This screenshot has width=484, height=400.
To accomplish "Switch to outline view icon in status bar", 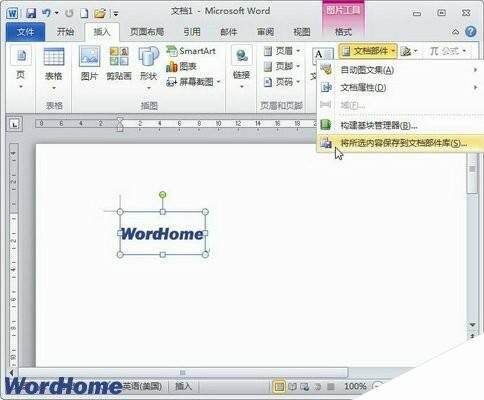I will (x=318, y=387).
